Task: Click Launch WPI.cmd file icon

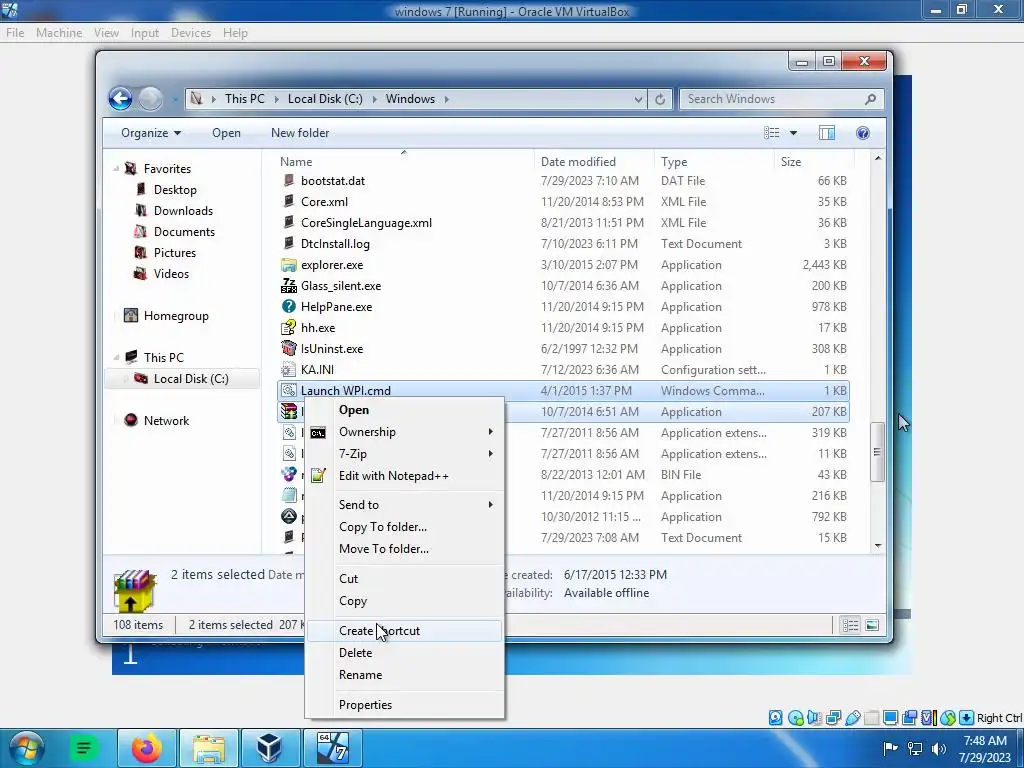Action: (289, 391)
